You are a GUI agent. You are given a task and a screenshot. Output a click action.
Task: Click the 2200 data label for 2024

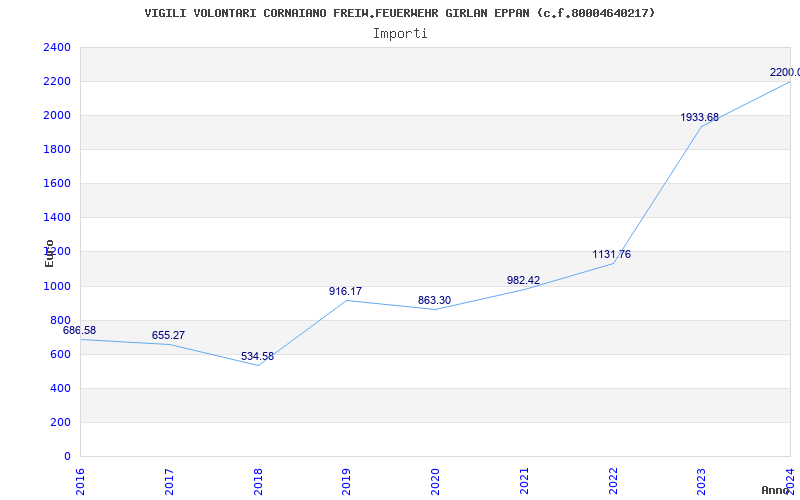pos(785,72)
